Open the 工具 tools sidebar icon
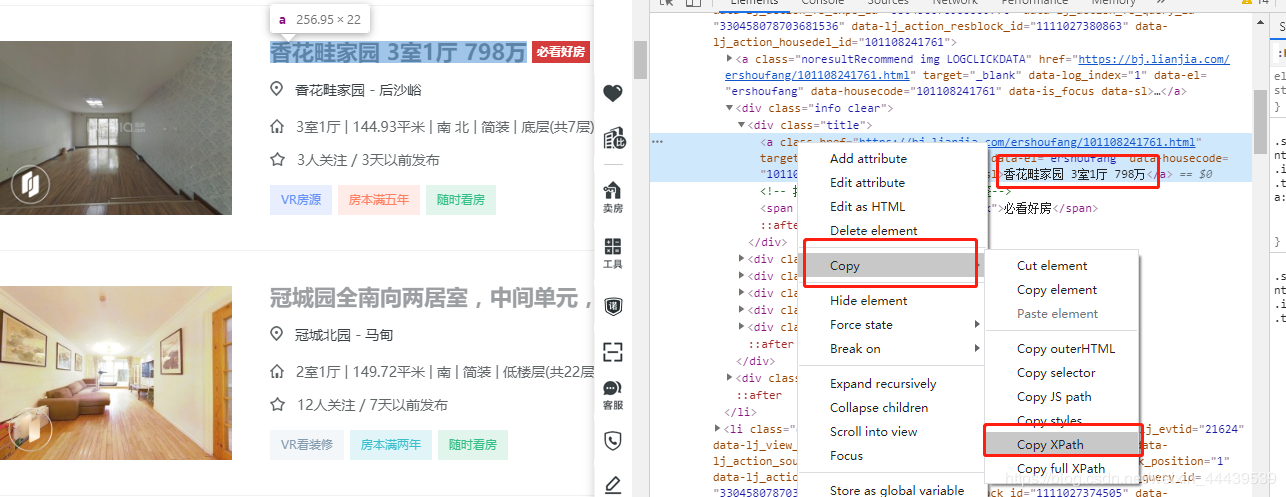This screenshot has height=497, width=1286. pos(613,253)
